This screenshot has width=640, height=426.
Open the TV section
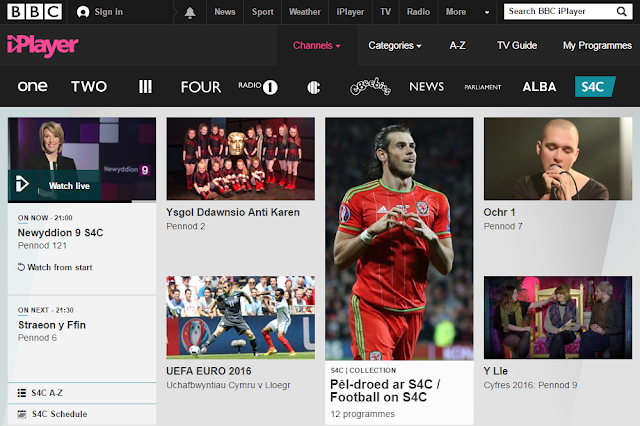point(385,12)
